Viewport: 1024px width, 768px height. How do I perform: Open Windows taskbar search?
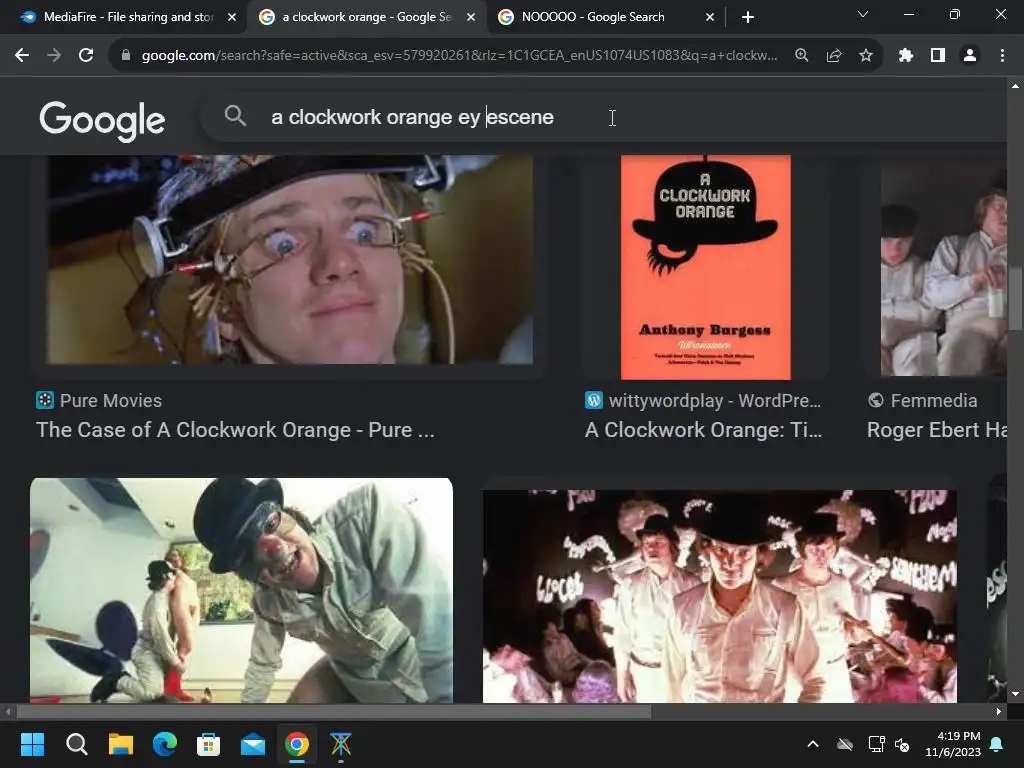(76, 744)
